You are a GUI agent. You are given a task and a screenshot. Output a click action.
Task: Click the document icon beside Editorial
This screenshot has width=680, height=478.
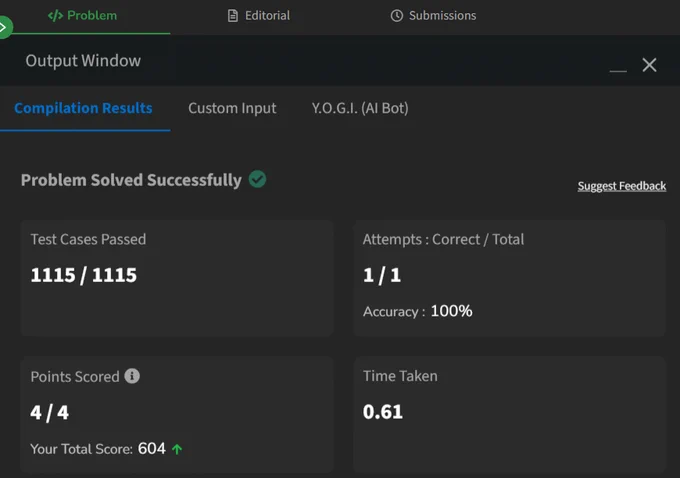click(233, 16)
